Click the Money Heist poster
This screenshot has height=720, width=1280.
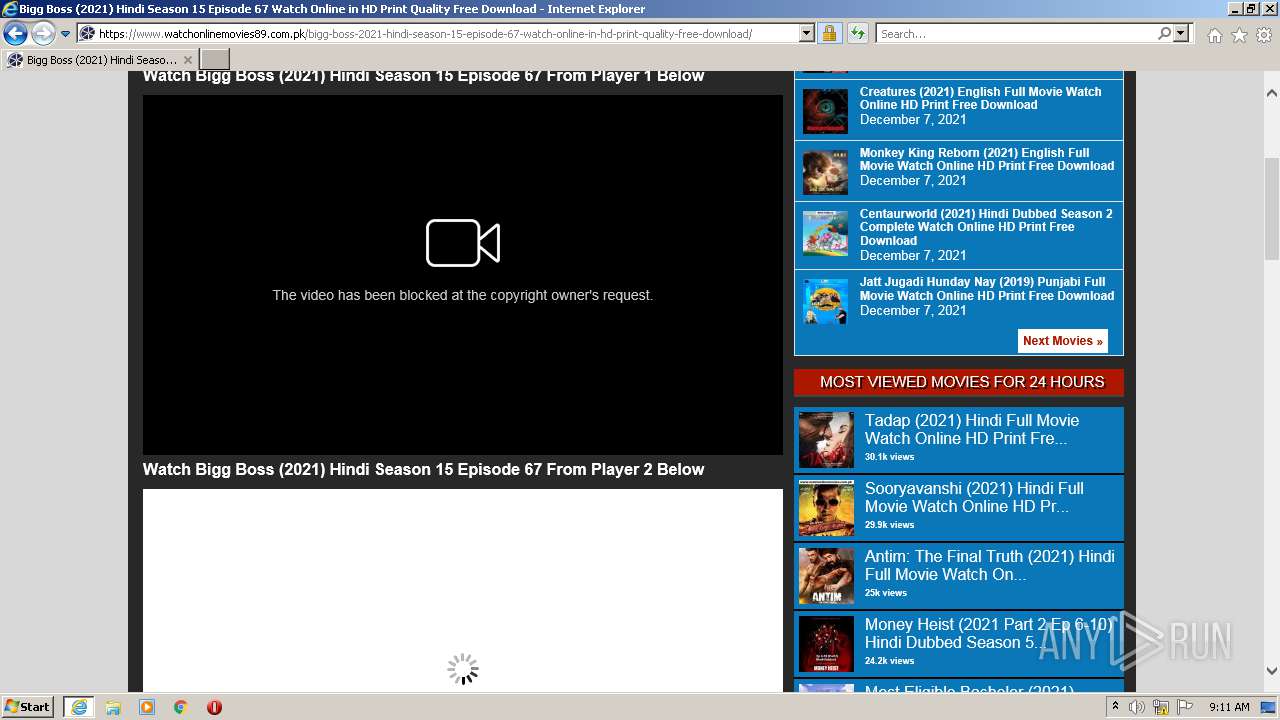coord(826,644)
